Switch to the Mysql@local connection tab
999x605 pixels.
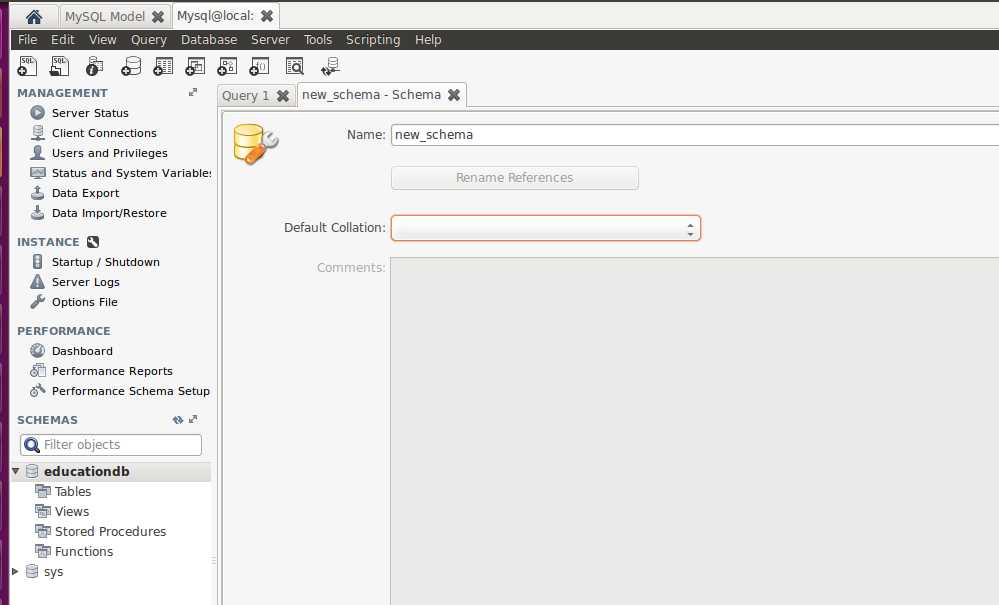tap(215, 16)
